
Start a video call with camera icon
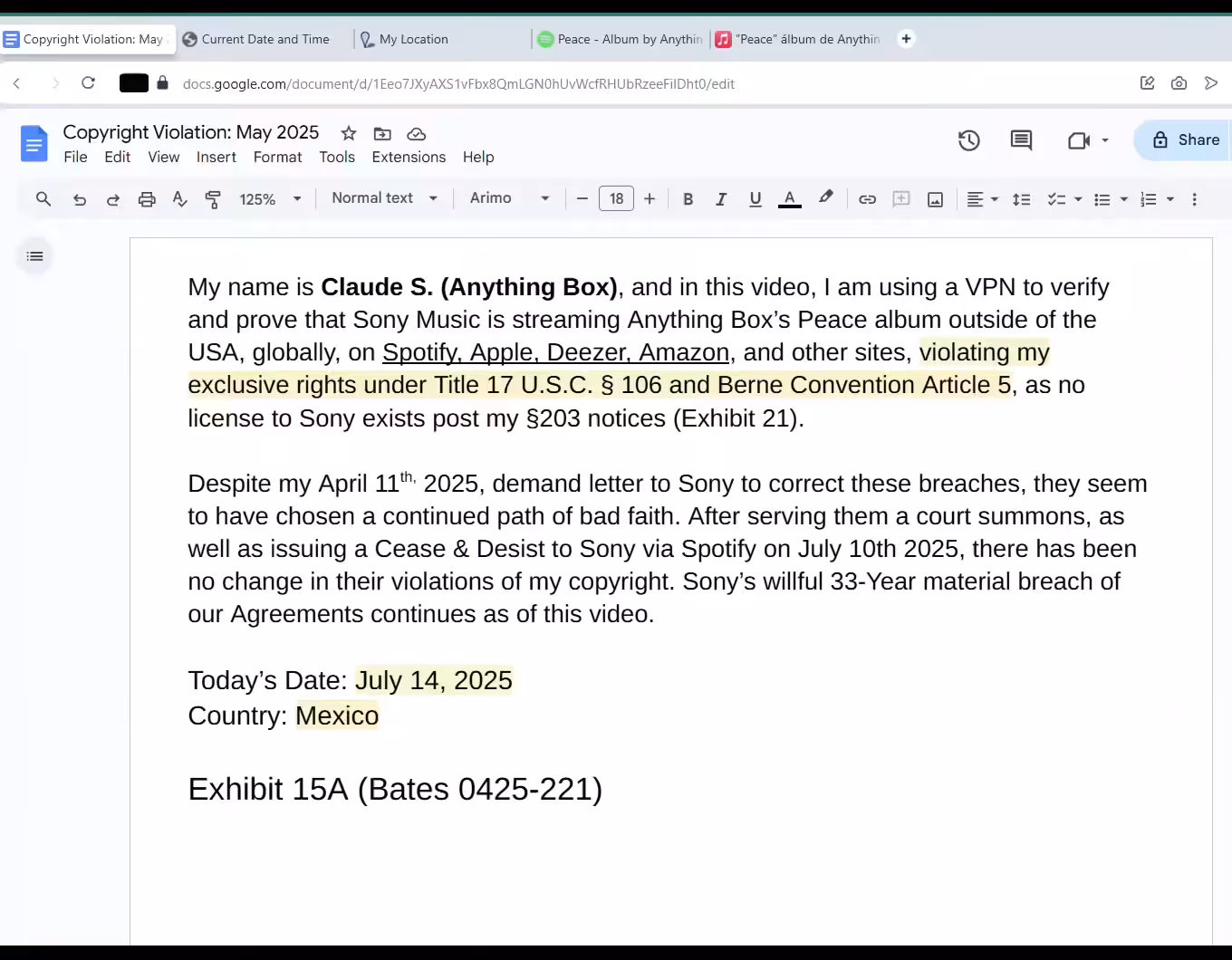(1078, 140)
